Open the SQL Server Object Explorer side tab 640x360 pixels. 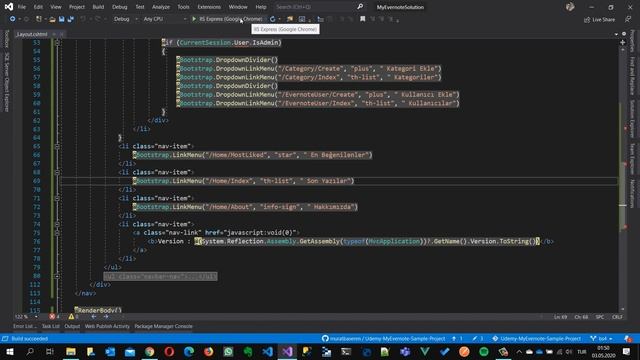click(7, 82)
